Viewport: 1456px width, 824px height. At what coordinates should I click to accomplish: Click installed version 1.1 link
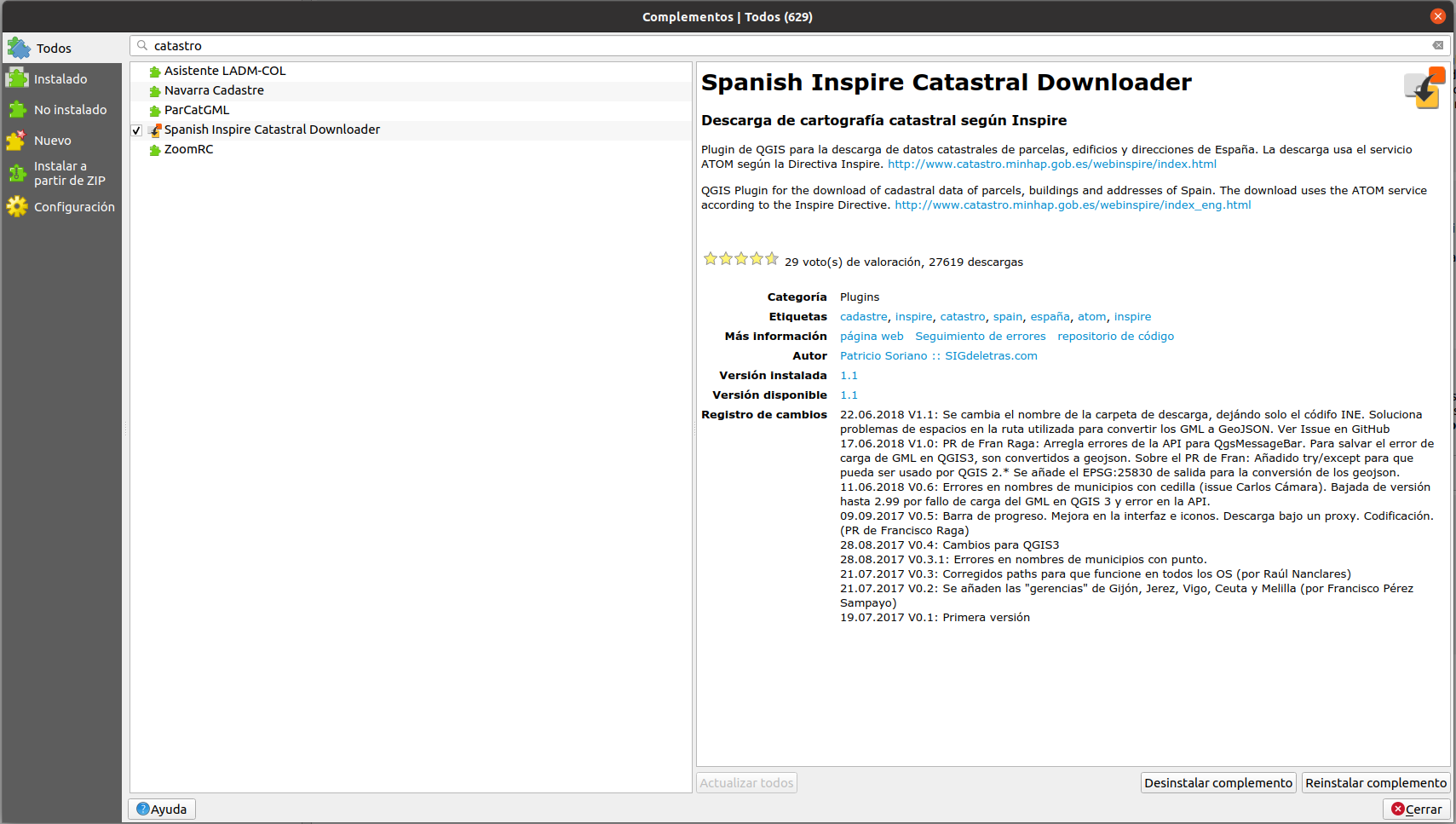coord(849,375)
